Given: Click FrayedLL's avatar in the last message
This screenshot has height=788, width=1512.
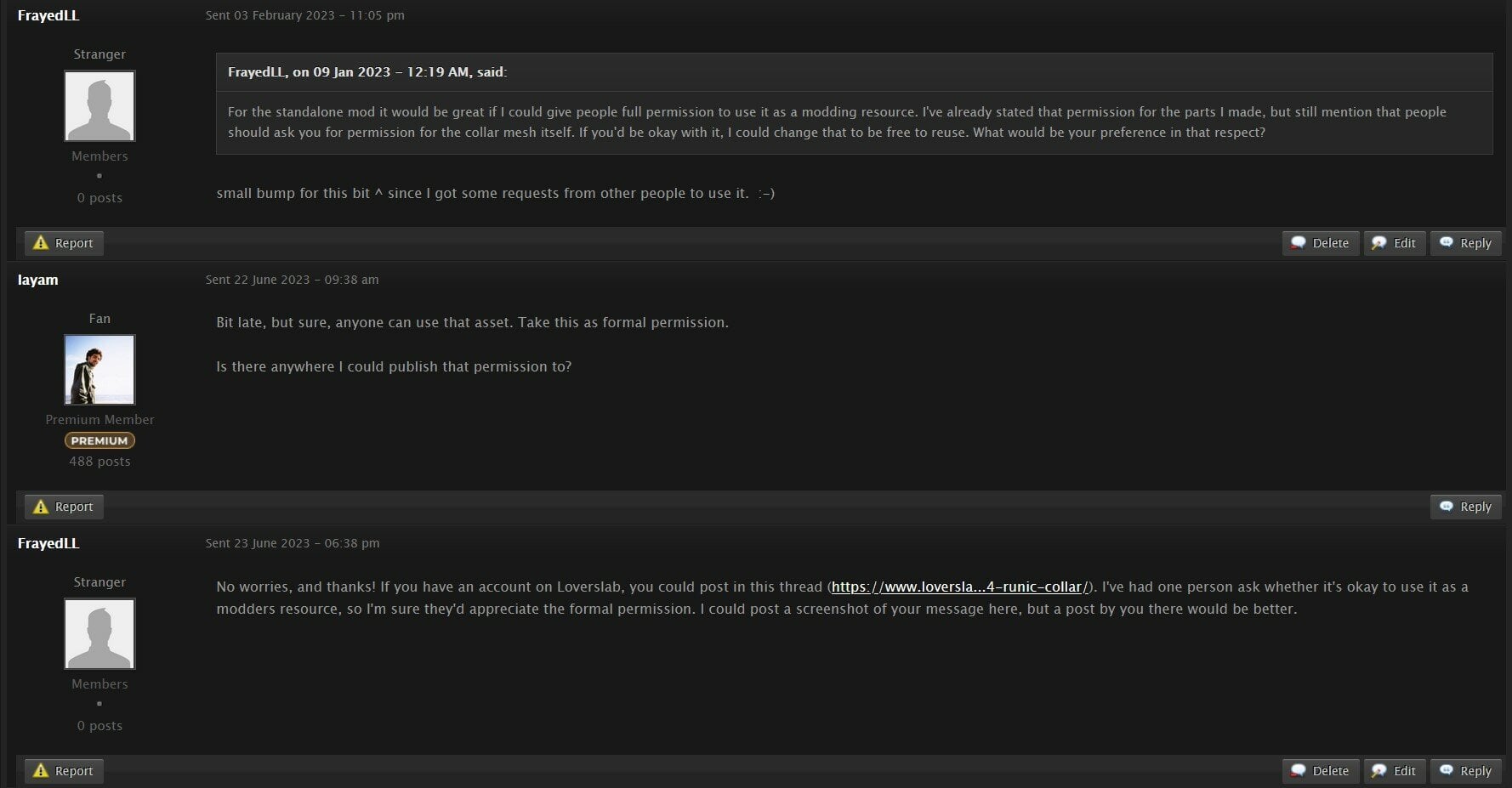Looking at the screenshot, I should 99,633.
